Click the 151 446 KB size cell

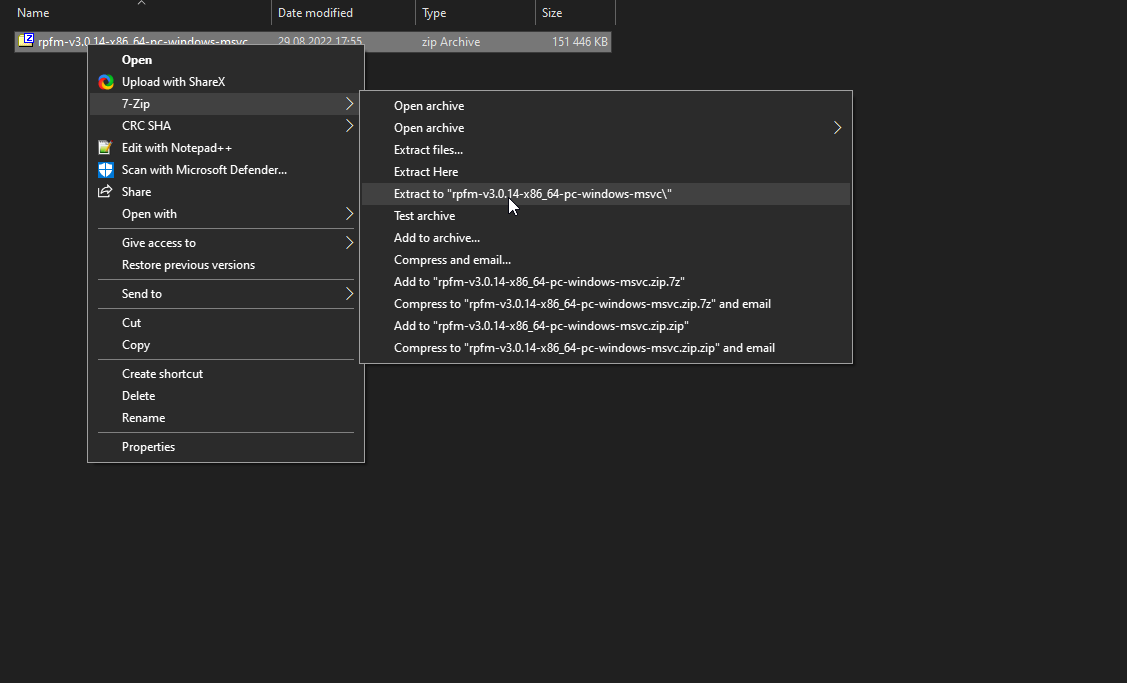click(579, 42)
